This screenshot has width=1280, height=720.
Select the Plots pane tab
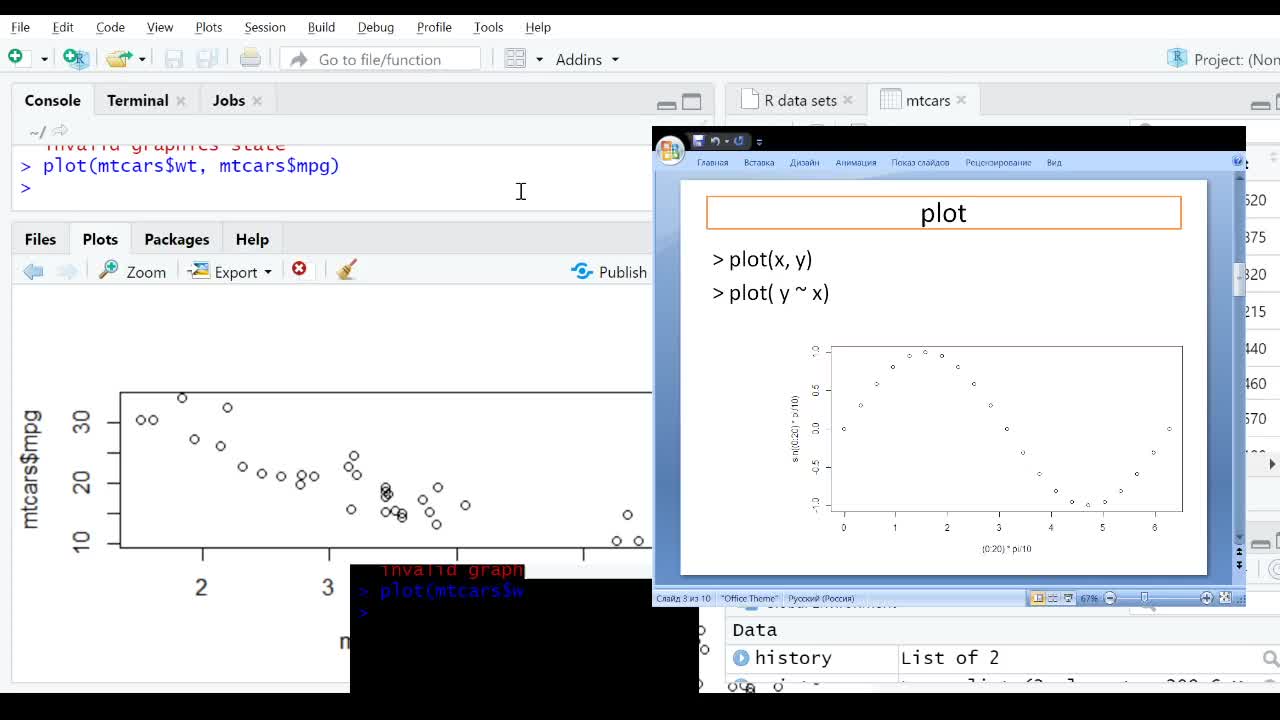(x=100, y=239)
